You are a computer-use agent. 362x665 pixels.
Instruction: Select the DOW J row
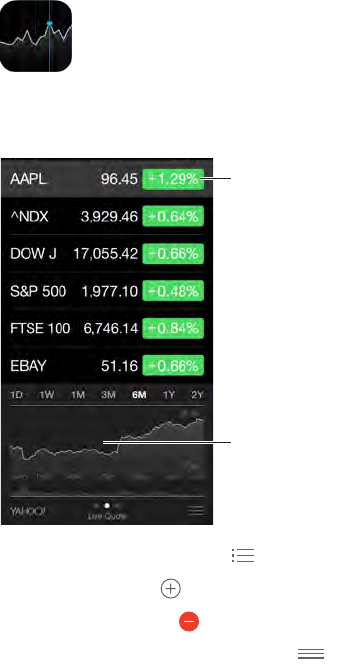click(107, 254)
